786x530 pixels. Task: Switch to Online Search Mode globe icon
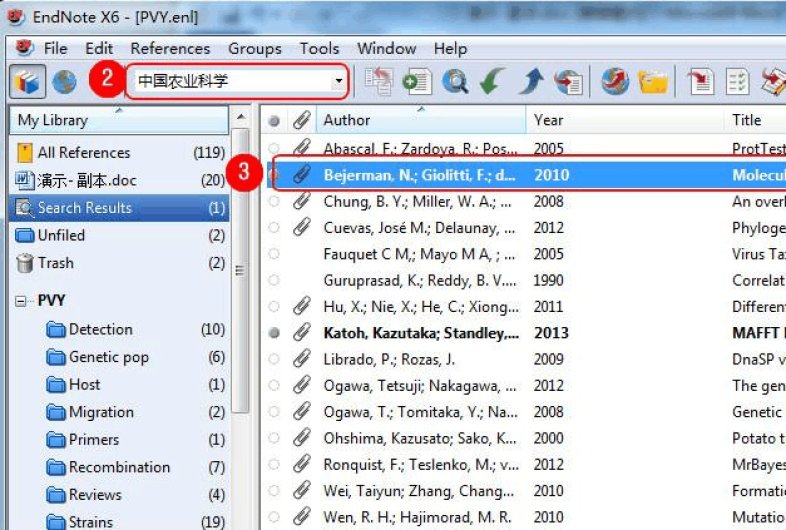[x=65, y=81]
